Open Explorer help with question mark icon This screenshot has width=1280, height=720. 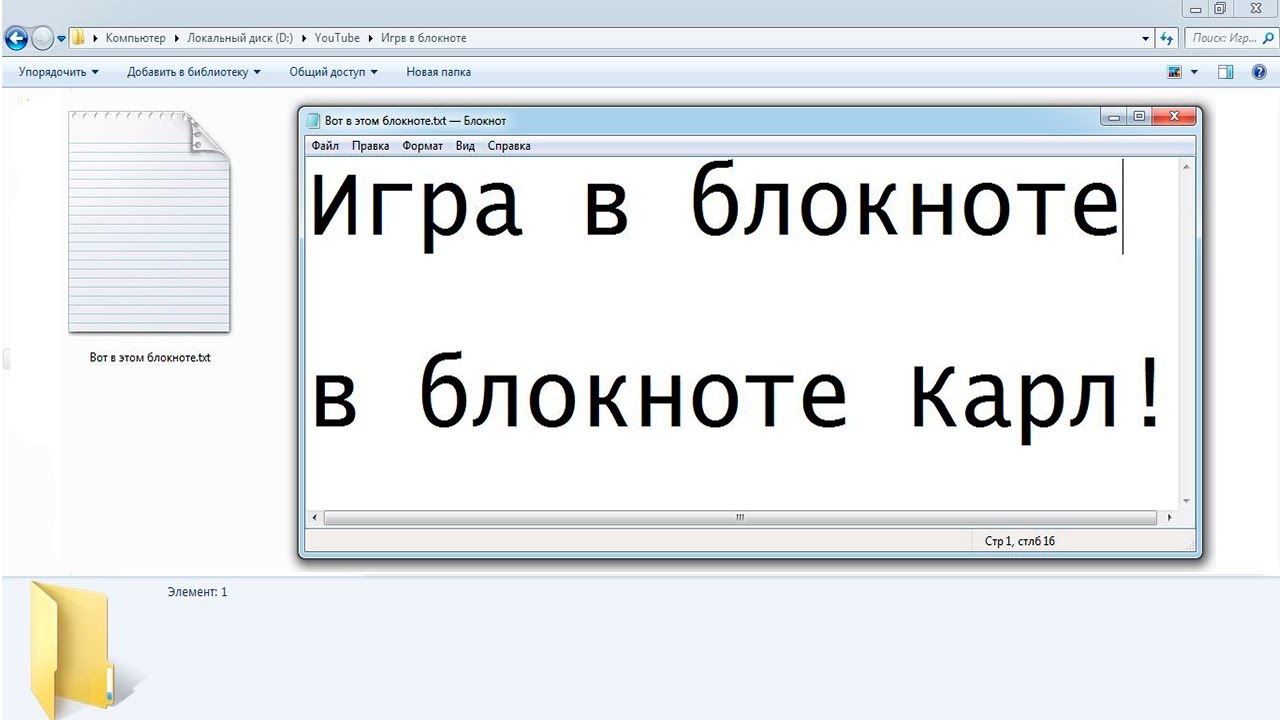tap(1259, 72)
